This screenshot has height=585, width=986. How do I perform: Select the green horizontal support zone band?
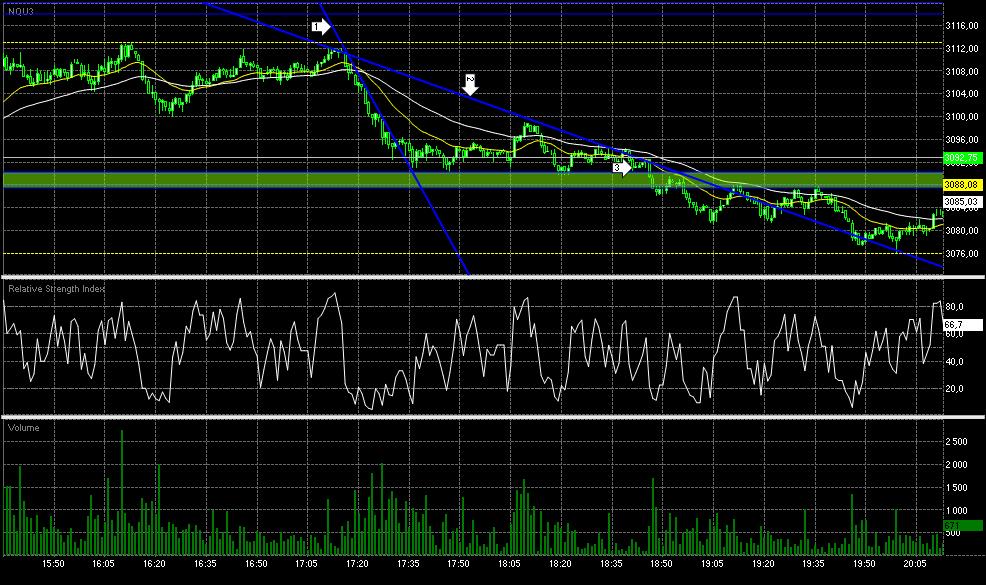(x=473, y=180)
